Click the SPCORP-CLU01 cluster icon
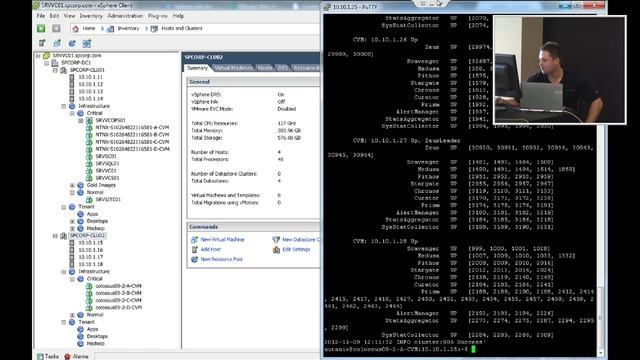Screen dimensions: 640x360 tap(64, 70)
